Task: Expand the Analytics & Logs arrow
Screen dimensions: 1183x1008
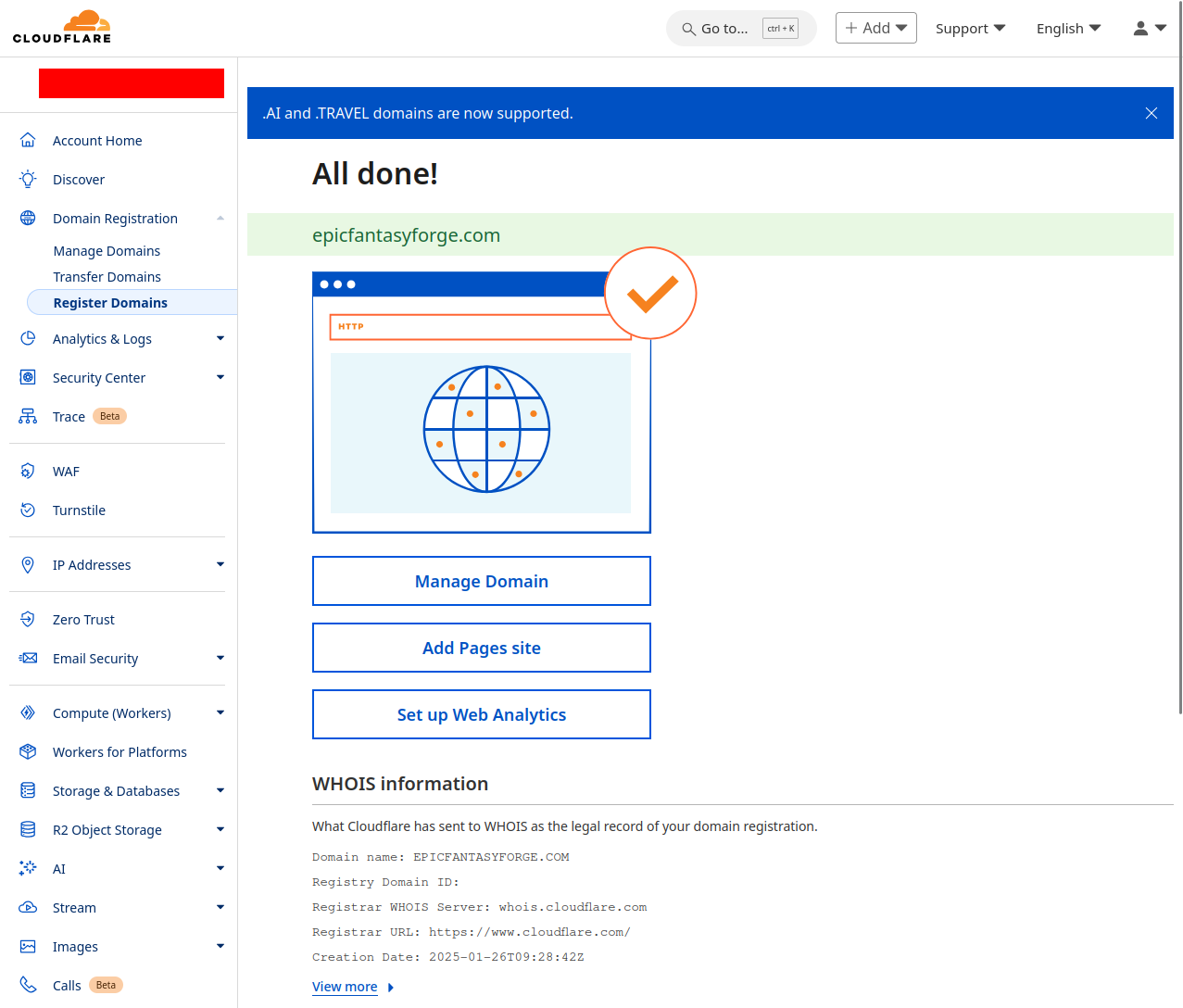Action: (220, 338)
